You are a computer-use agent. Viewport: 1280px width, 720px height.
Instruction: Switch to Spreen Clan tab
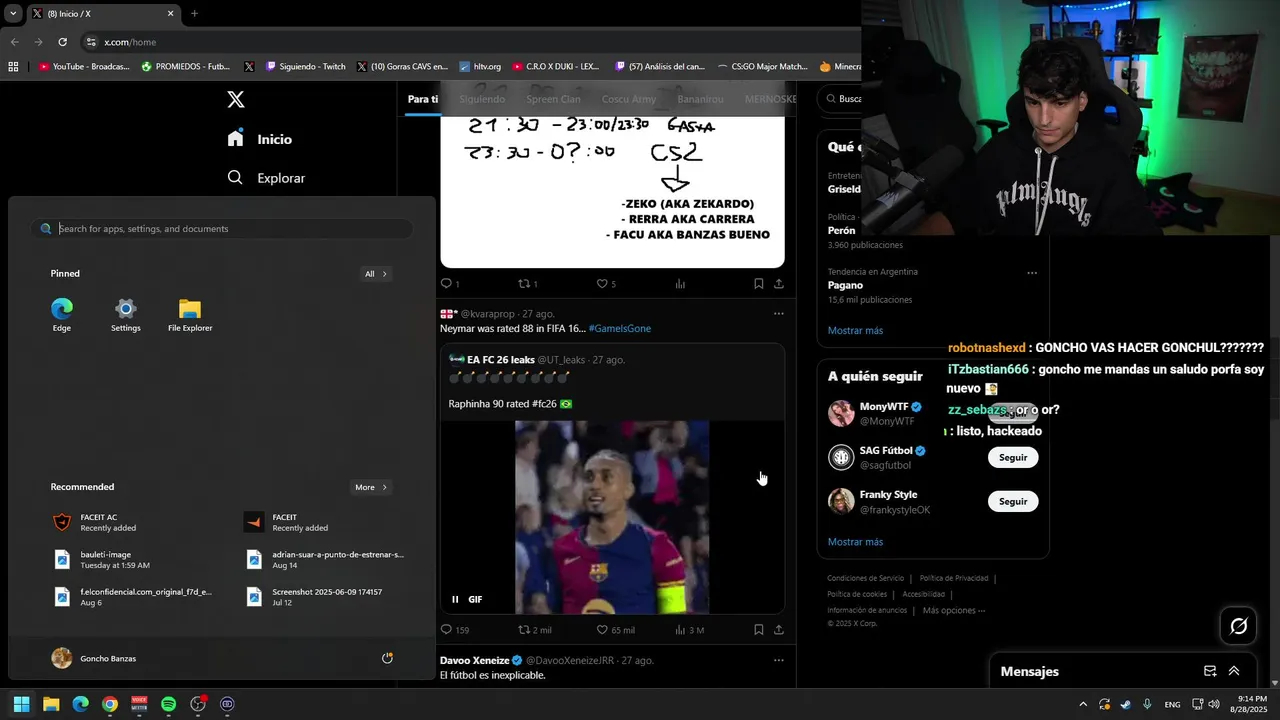[x=553, y=99]
